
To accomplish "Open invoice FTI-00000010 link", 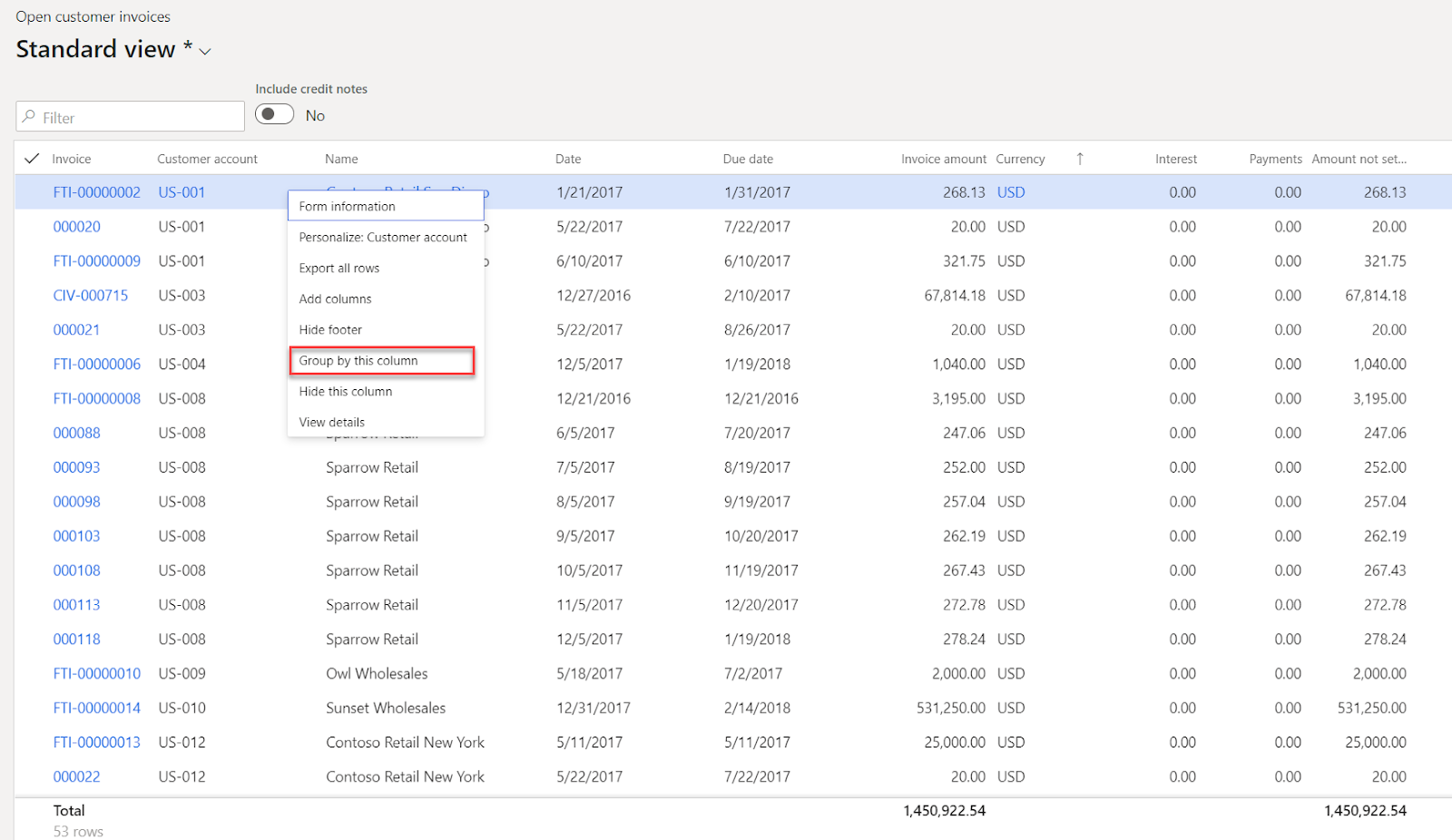I will (x=97, y=673).
